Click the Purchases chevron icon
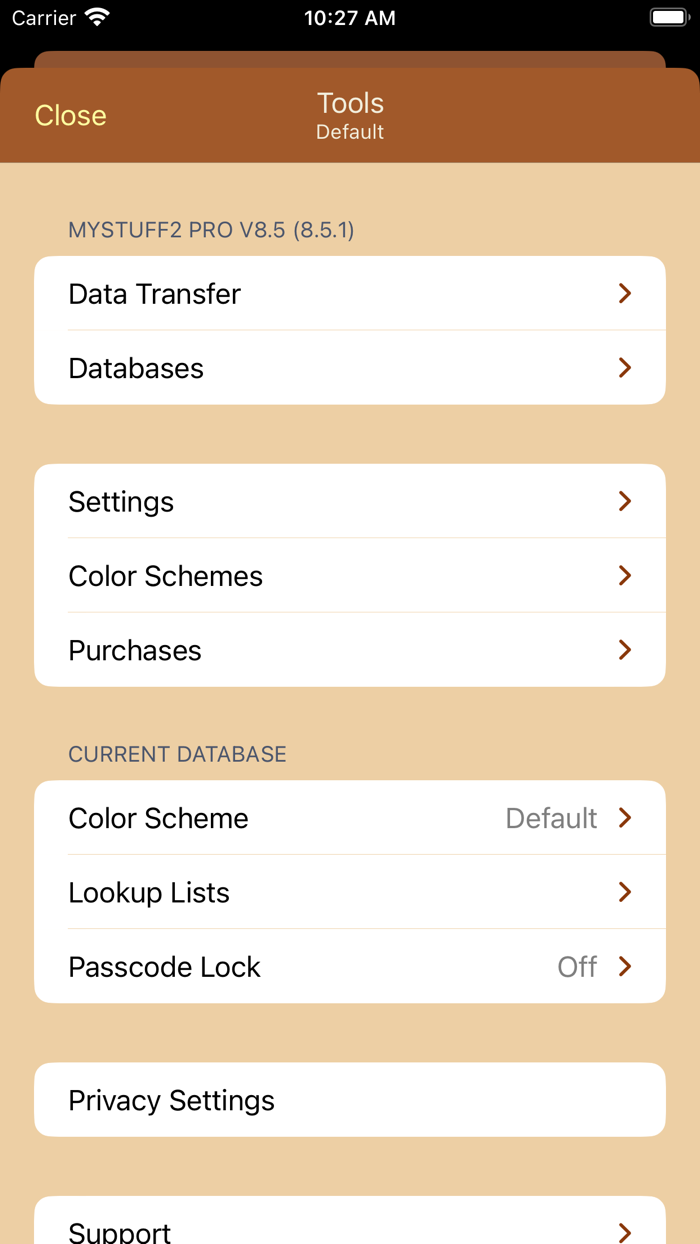This screenshot has height=1244, width=700. 625,650
